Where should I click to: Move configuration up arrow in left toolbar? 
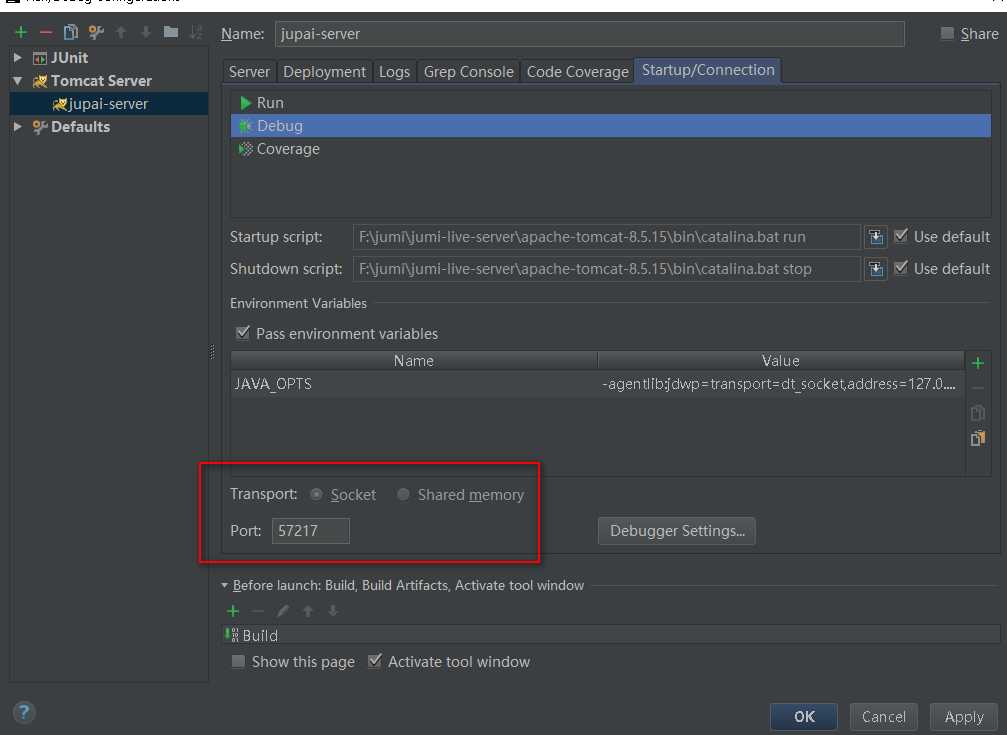[x=121, y=32]
